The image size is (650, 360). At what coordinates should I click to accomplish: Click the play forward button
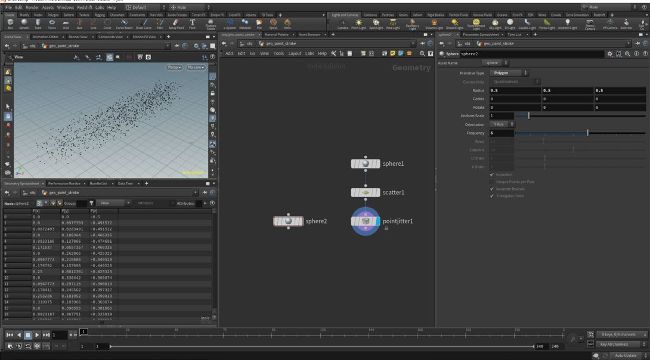pos(37,335)
